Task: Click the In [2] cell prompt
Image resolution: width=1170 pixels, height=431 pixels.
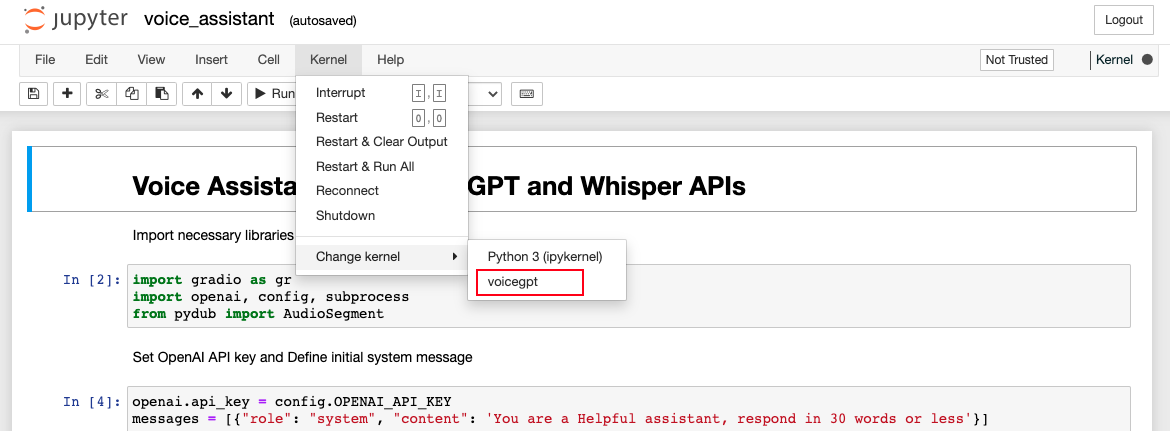Action: tap(92, 280)
